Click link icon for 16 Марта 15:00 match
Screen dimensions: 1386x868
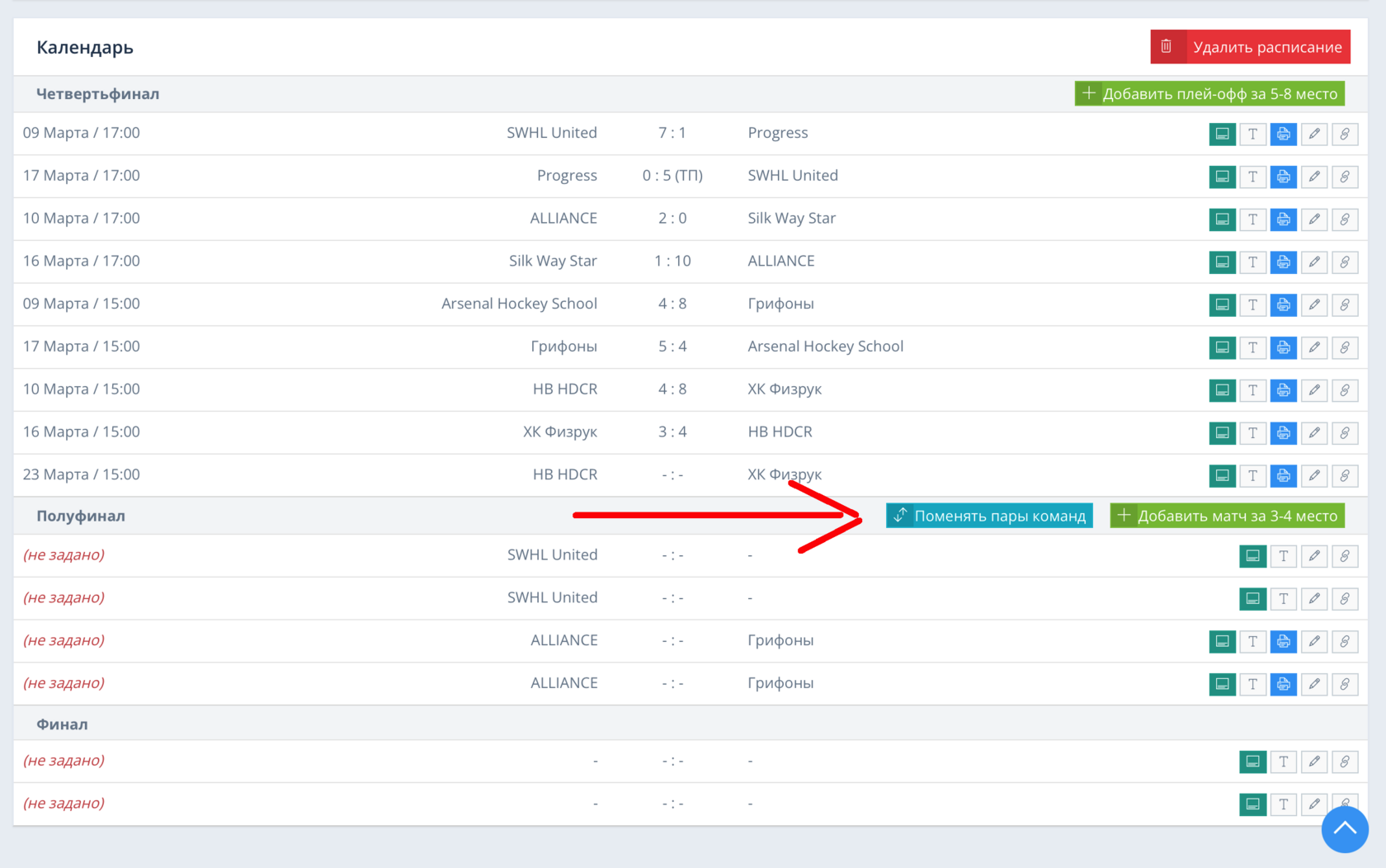1344,433
